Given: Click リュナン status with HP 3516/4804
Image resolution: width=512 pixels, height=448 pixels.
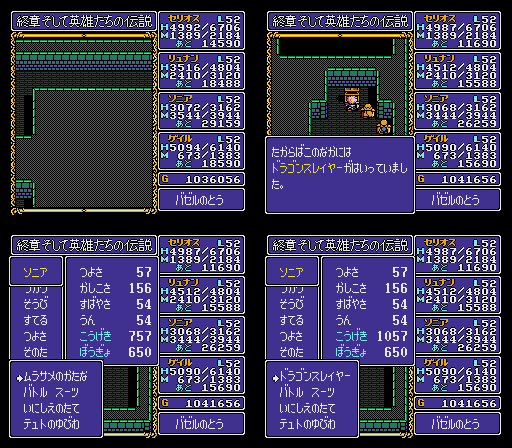Looking at the screenshot, I should (201, 71).
